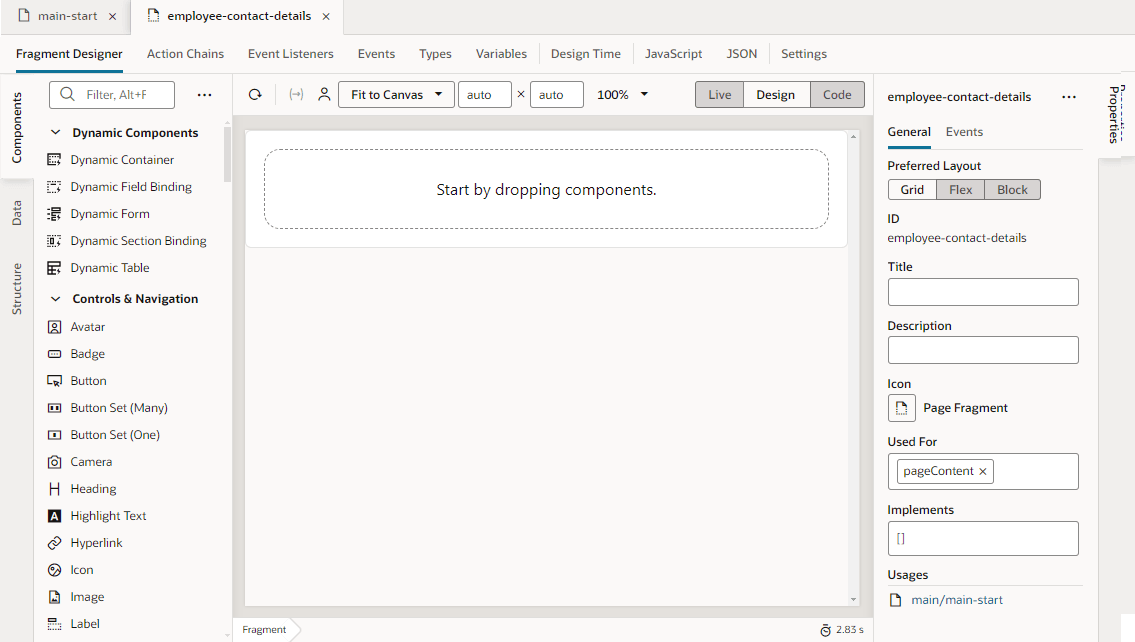The width and height of the screenshot is (1135, 642).
Task: Open the Structure side panel
Action: [x=17, y=289]
